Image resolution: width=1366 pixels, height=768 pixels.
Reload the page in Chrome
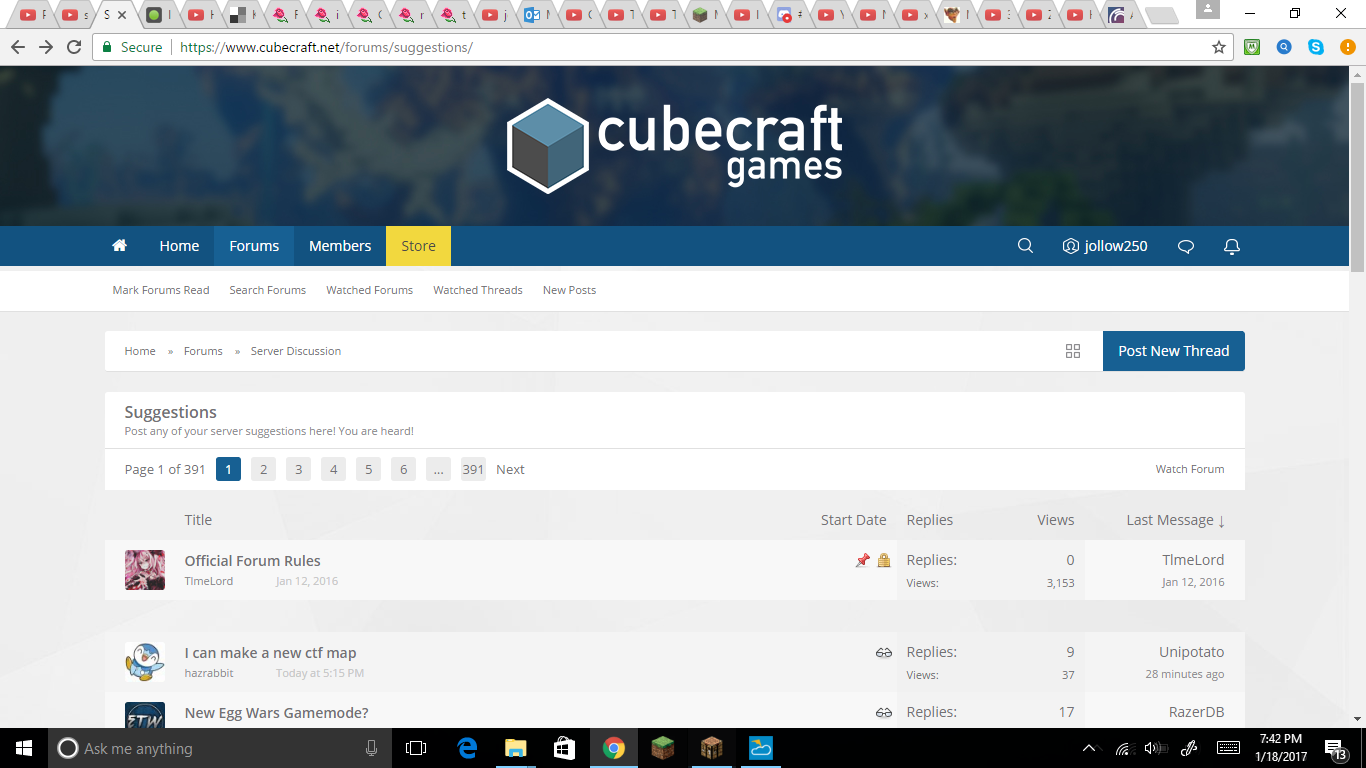pyautogui.click(x=74, y=47)
